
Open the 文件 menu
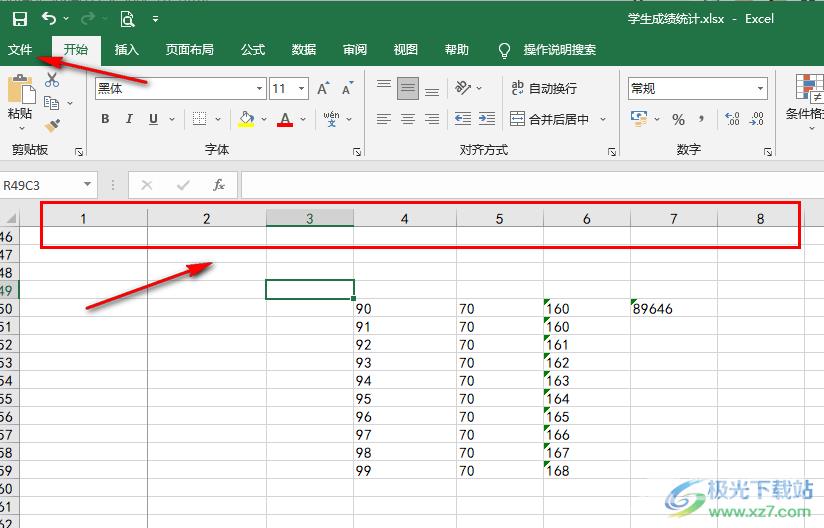pyautogui.click(x=20, y=49)
